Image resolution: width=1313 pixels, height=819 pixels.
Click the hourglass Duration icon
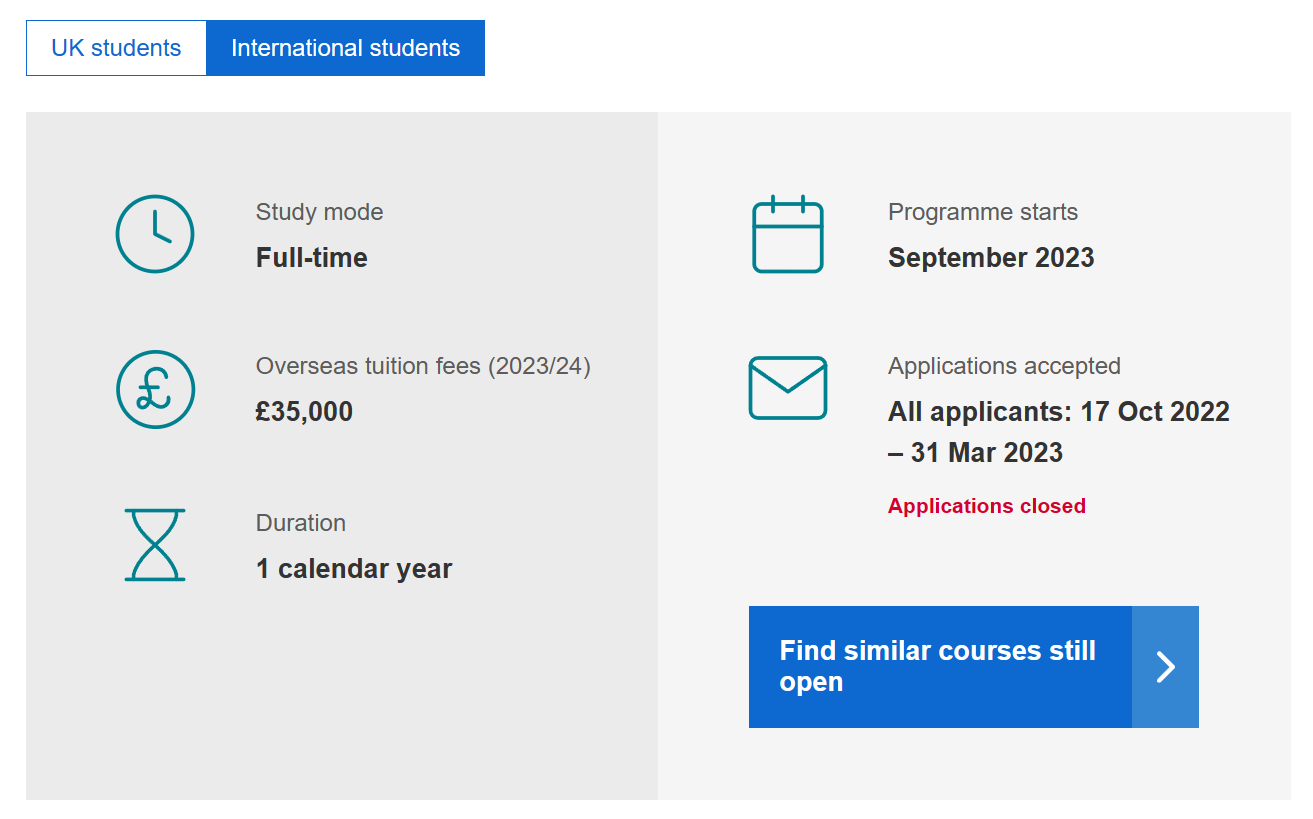155,545
